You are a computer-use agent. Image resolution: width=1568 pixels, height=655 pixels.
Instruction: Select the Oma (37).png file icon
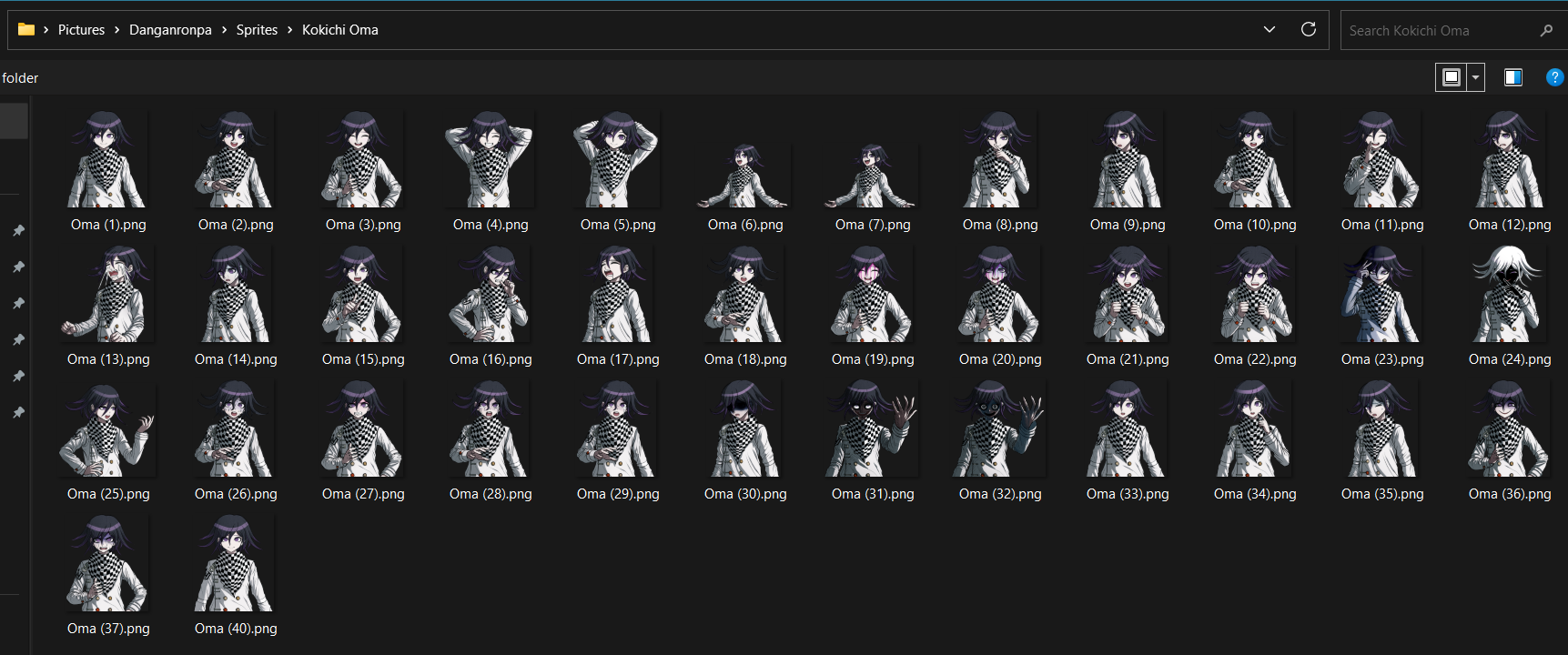[107, 563]
